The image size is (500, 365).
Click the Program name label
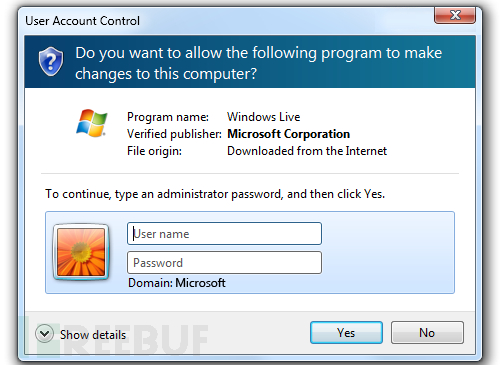click(x=168, y=117)
